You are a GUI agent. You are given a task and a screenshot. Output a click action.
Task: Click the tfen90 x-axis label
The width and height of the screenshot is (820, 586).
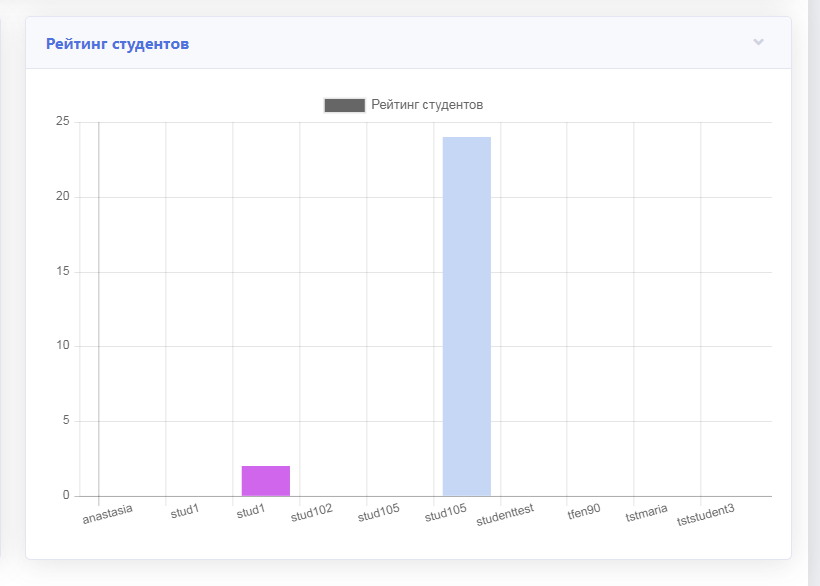pyautogui.click(x=584, y=511)
